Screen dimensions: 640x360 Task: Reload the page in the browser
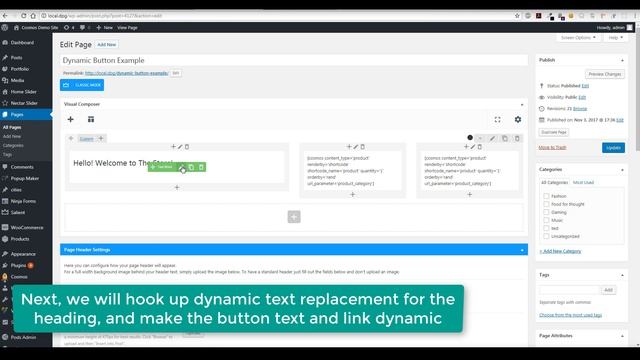click(x=23, y=16)
